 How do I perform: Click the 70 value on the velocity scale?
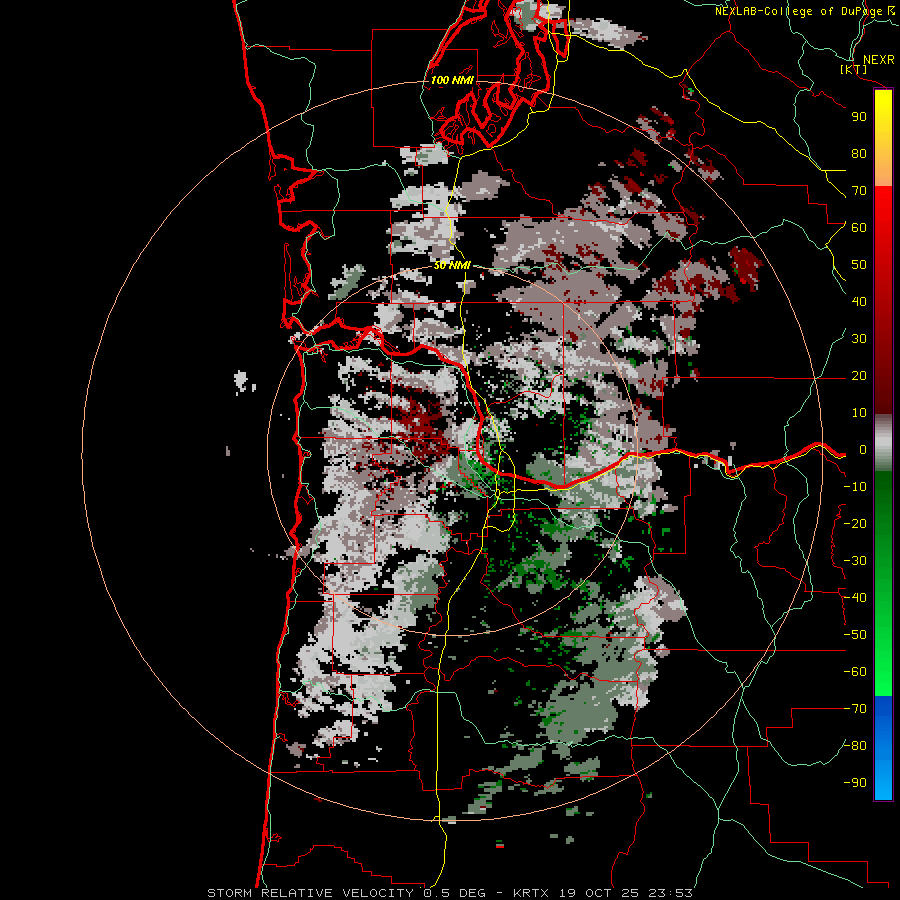(859, 191)
